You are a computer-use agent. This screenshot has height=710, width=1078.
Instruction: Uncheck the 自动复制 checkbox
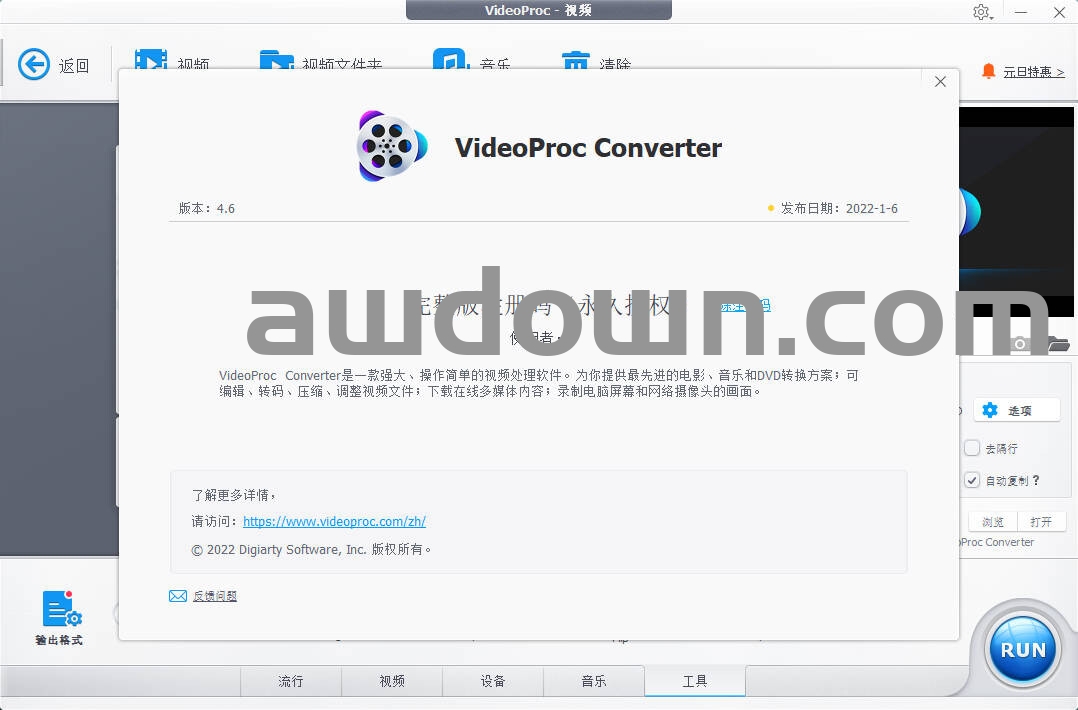point(972,480)
